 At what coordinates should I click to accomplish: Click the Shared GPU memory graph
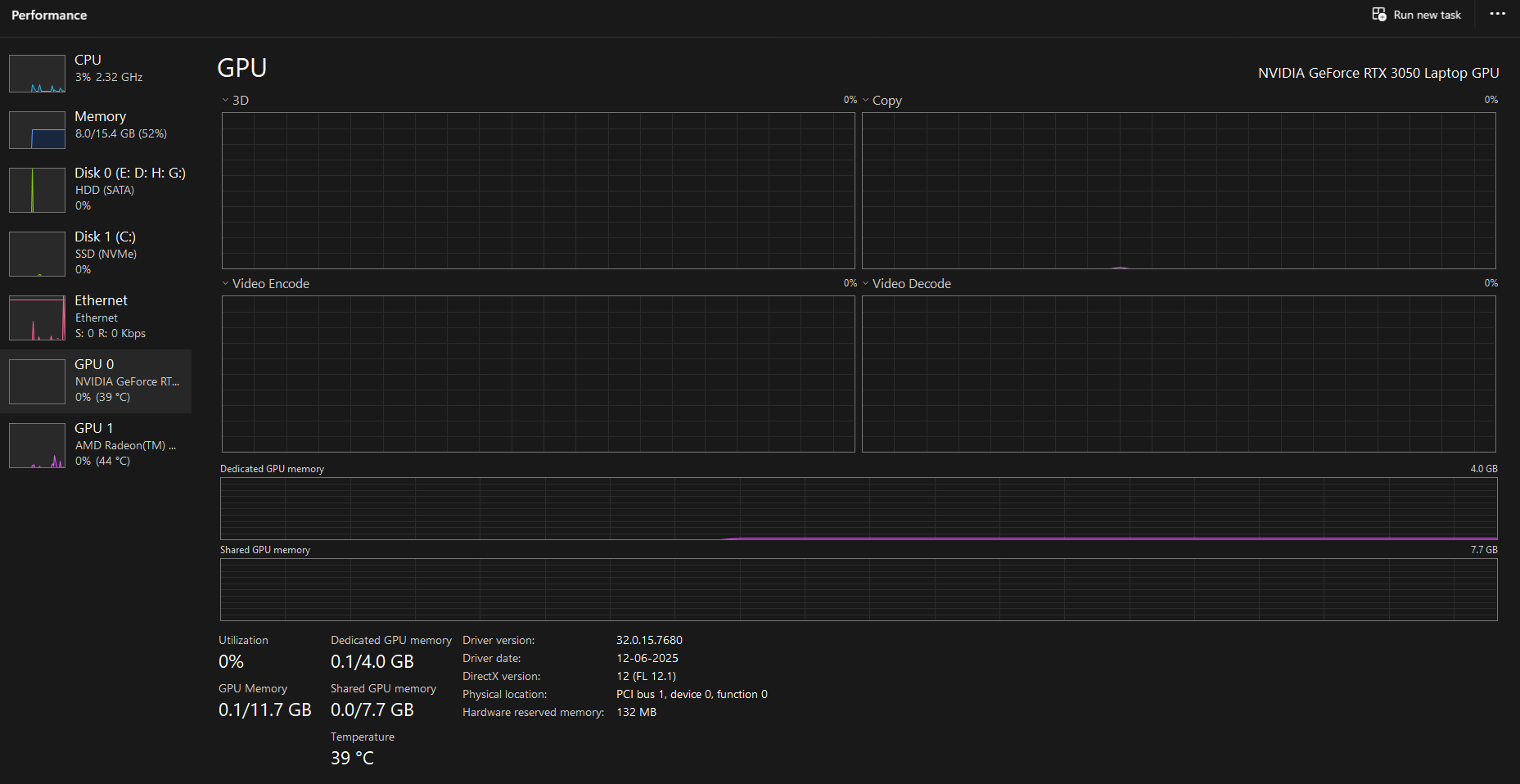click(859, 589)
